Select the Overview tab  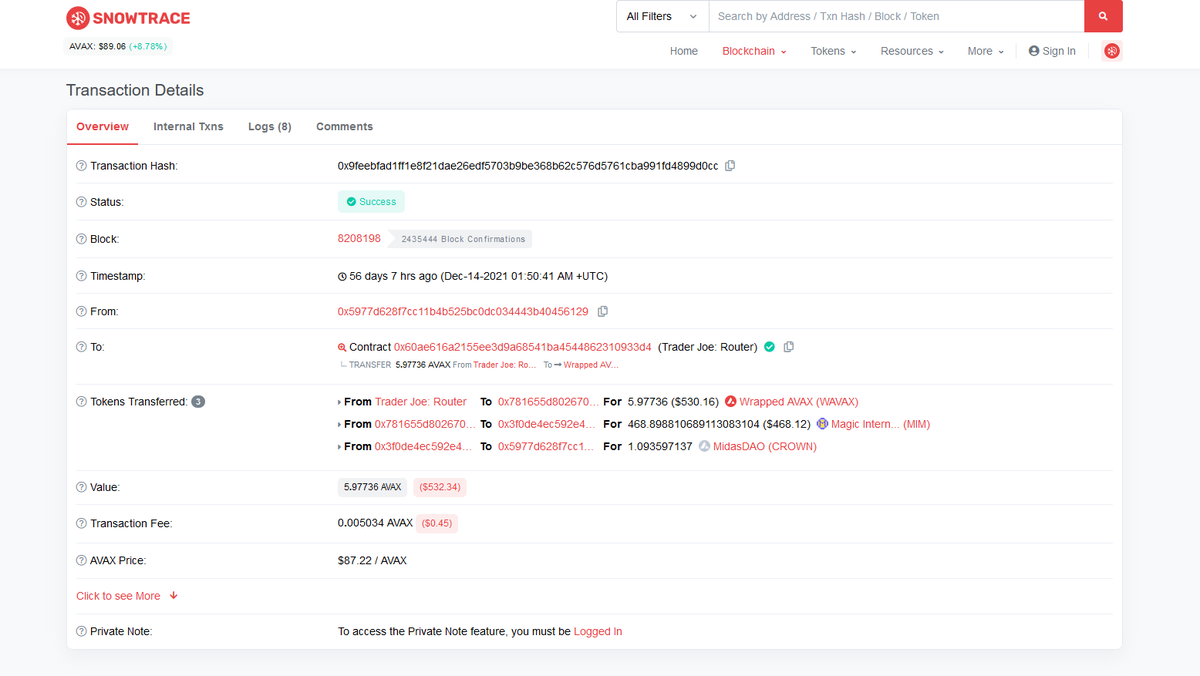tap(103, 127)
